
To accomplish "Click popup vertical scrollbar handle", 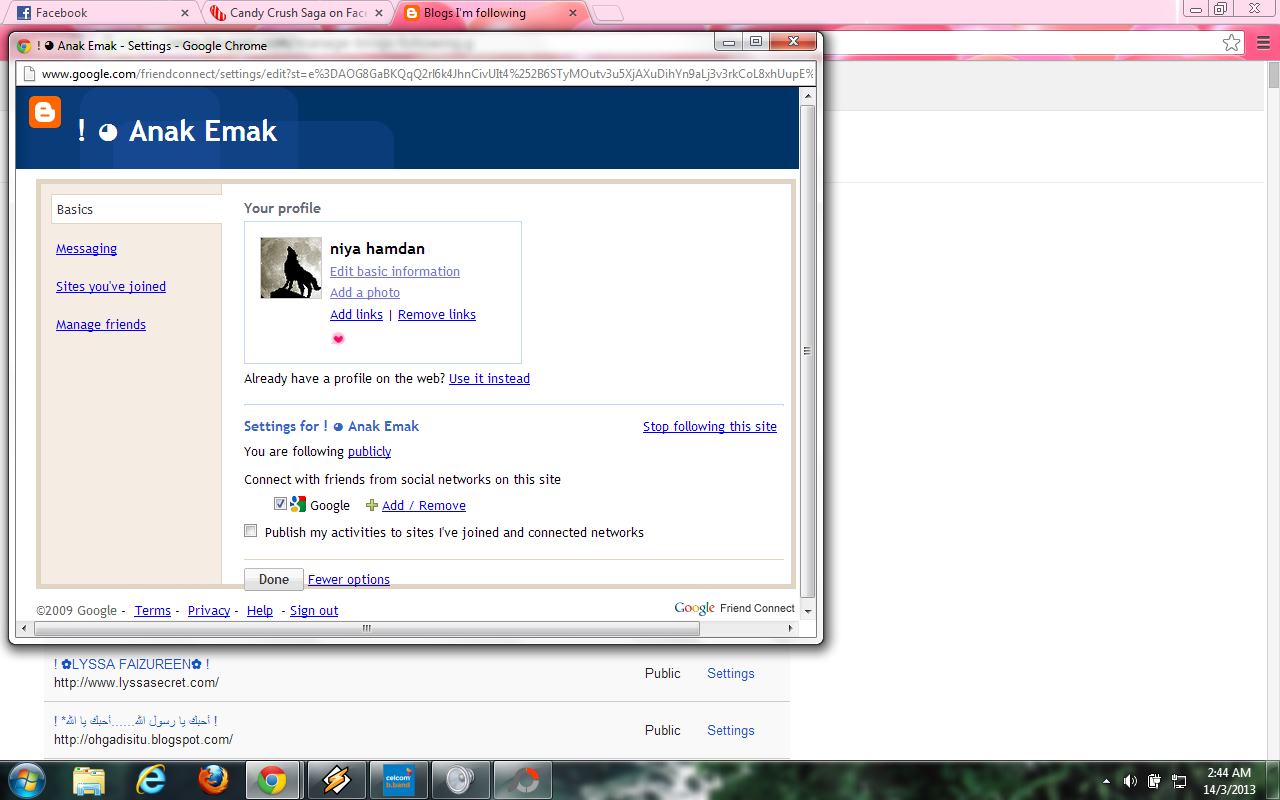I will [808, 350].
